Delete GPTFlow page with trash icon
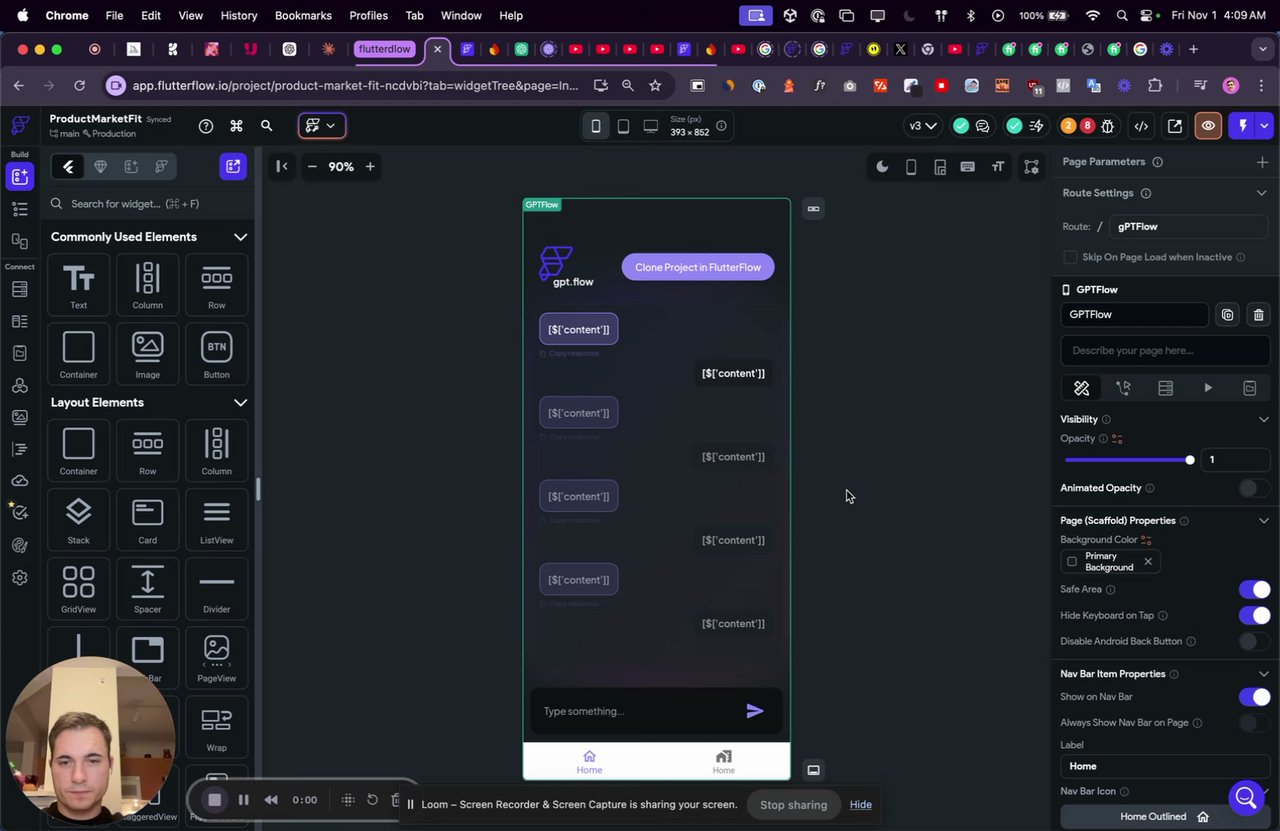The width and height of the screenshot is (1280, 831). click(x=1258, y=315)
